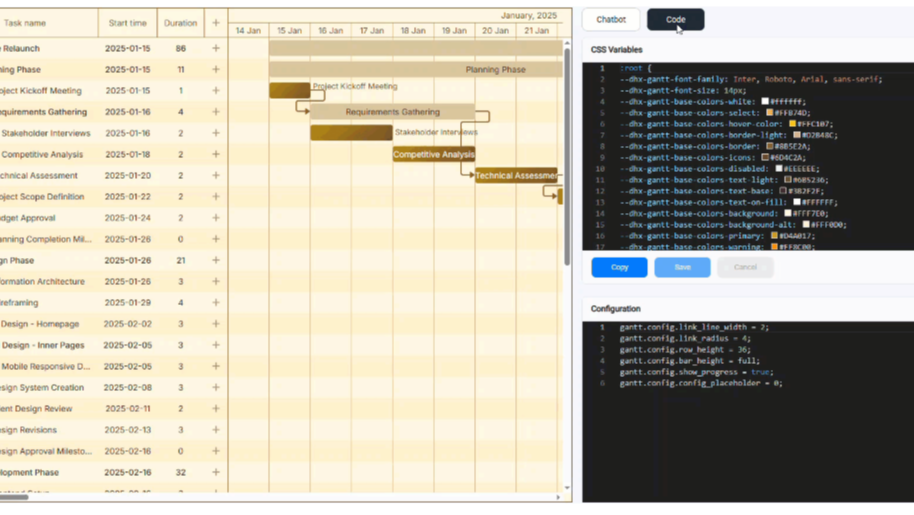The width and height of the screenshot is (914, 515).
Task: Open color swatch for hover-color #FFC107
Action: 792,124
